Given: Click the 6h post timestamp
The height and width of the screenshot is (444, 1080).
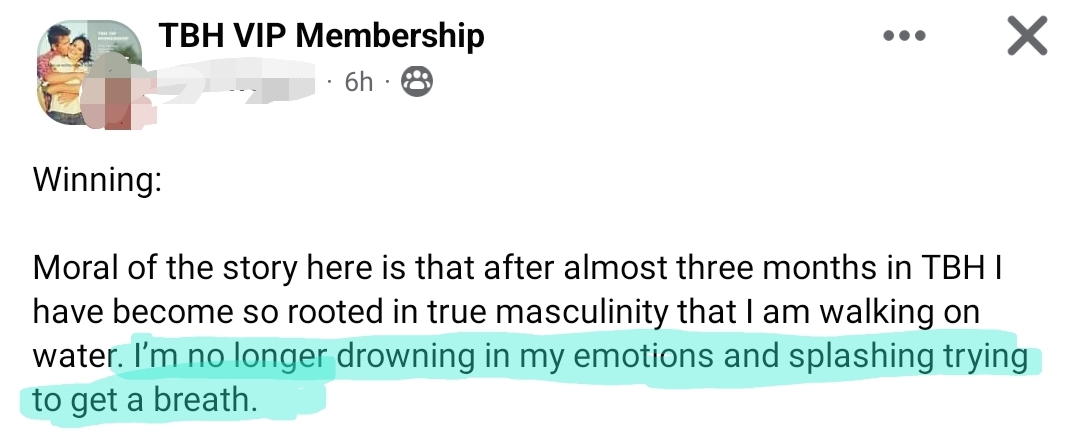Looking at the screenshot, I should coord(358,82).
